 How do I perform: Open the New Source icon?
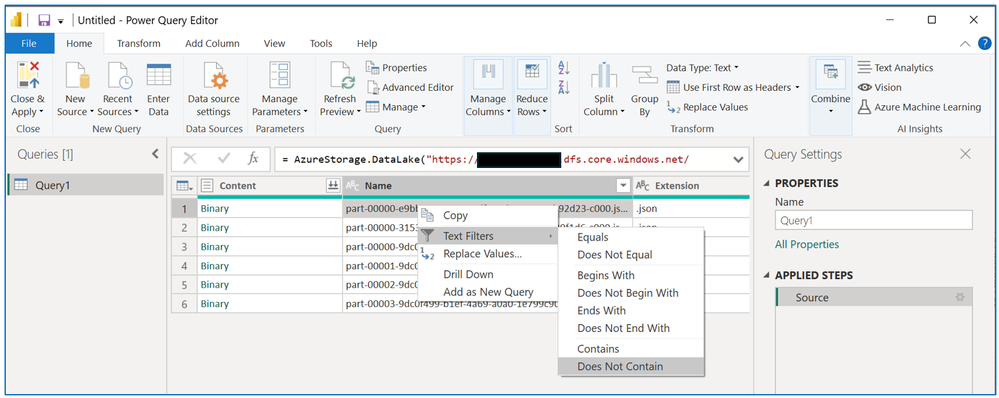[78, 76]
